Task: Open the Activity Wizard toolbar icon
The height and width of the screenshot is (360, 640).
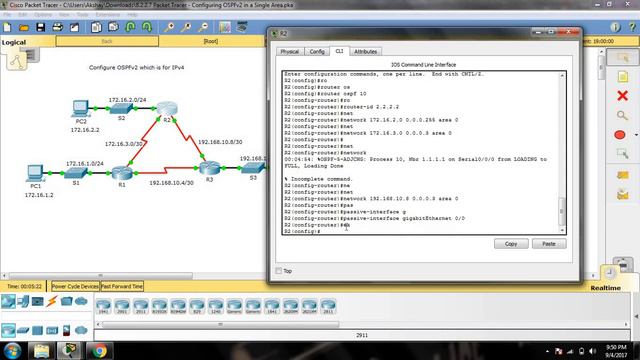Action: 74,27
